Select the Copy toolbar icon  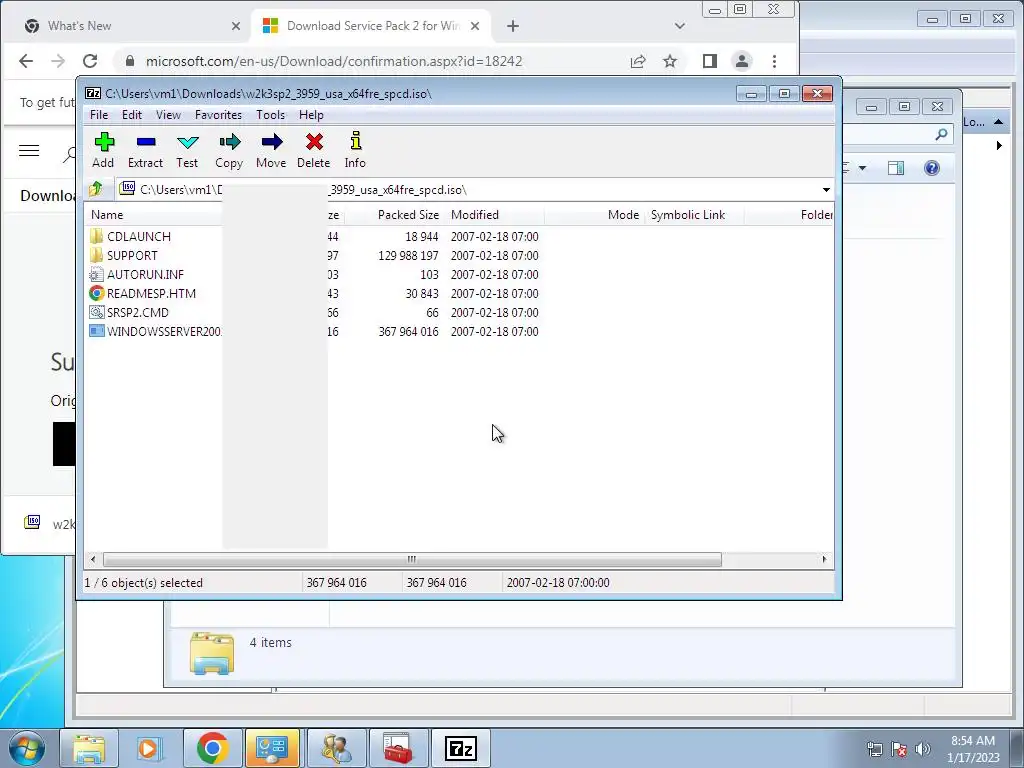pos(229,150)
